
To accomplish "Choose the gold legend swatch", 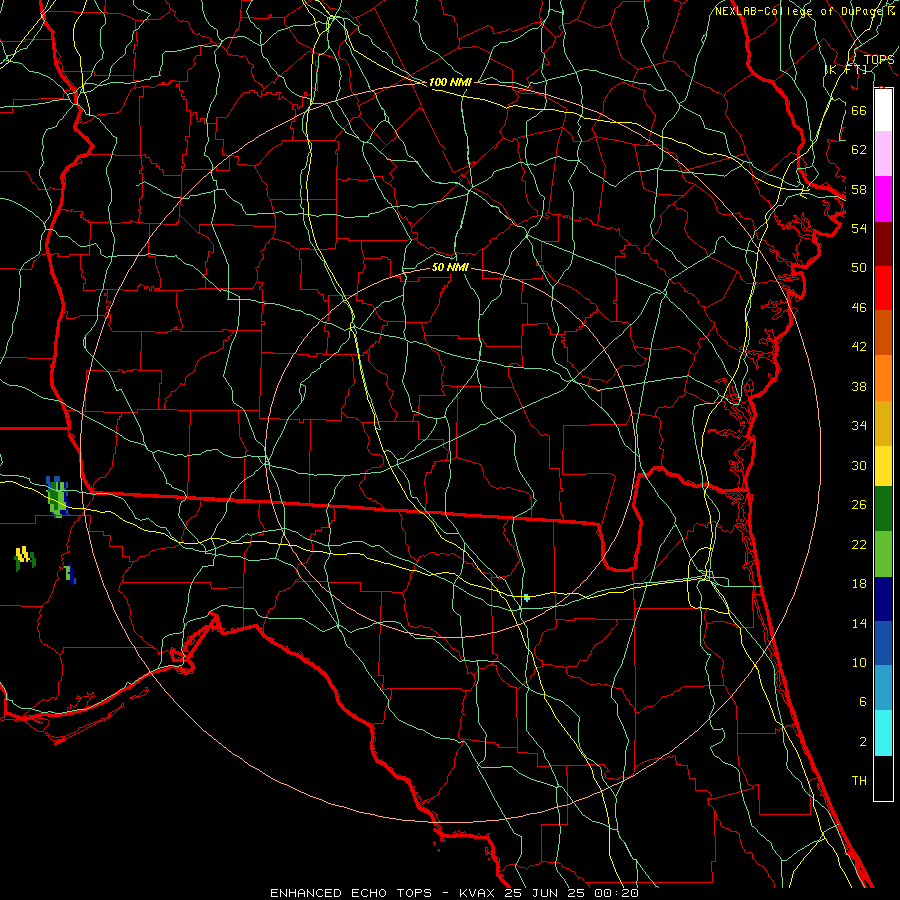I will tap(883, 423).
